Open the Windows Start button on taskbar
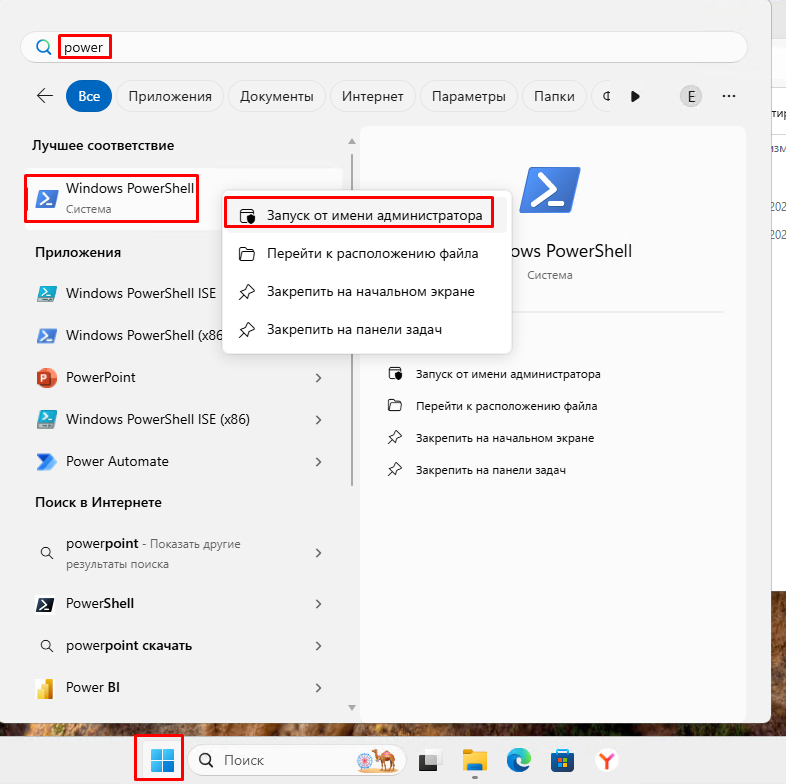The height and width of the screenshot is (784, 786). click(162, 760)
